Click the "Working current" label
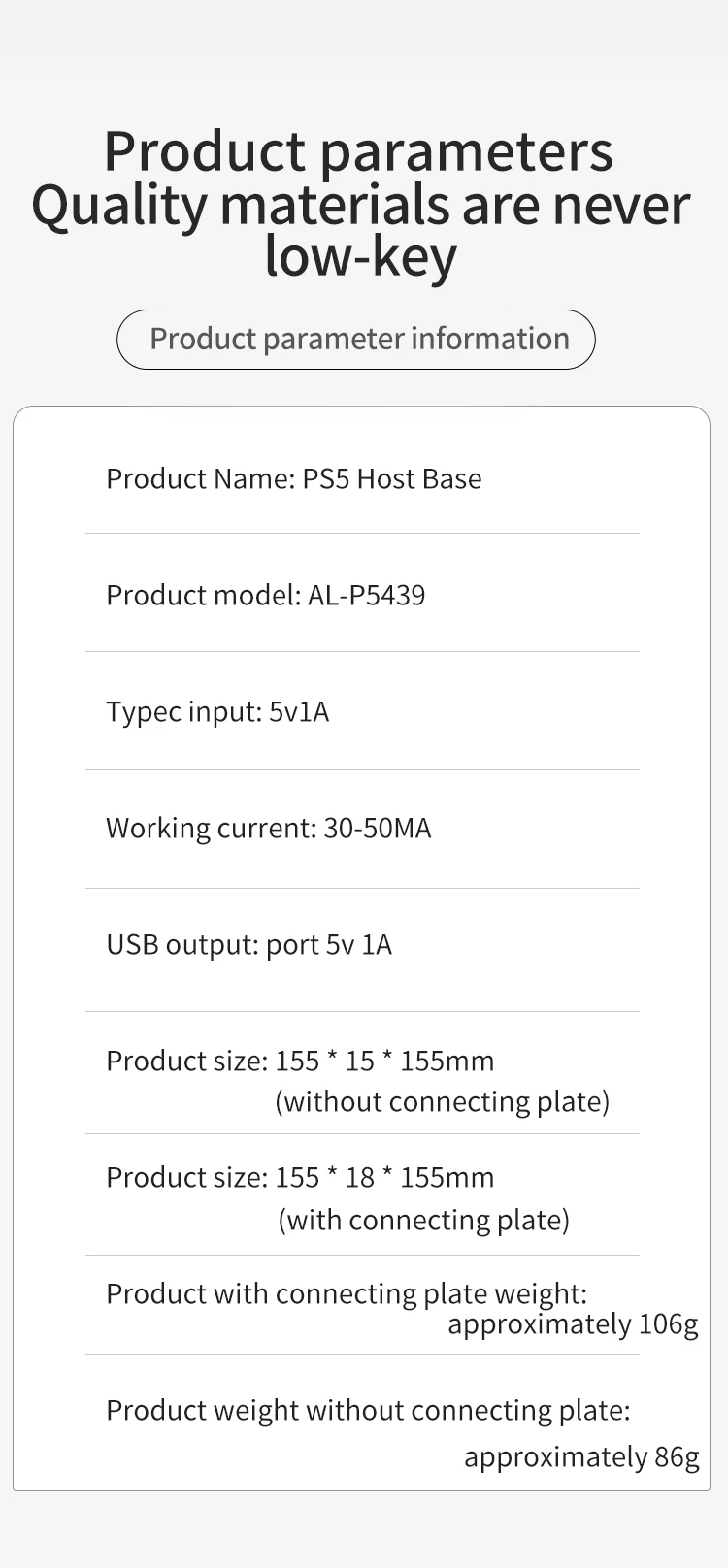This screenshot has width=728, height=1568. (211, 829)
